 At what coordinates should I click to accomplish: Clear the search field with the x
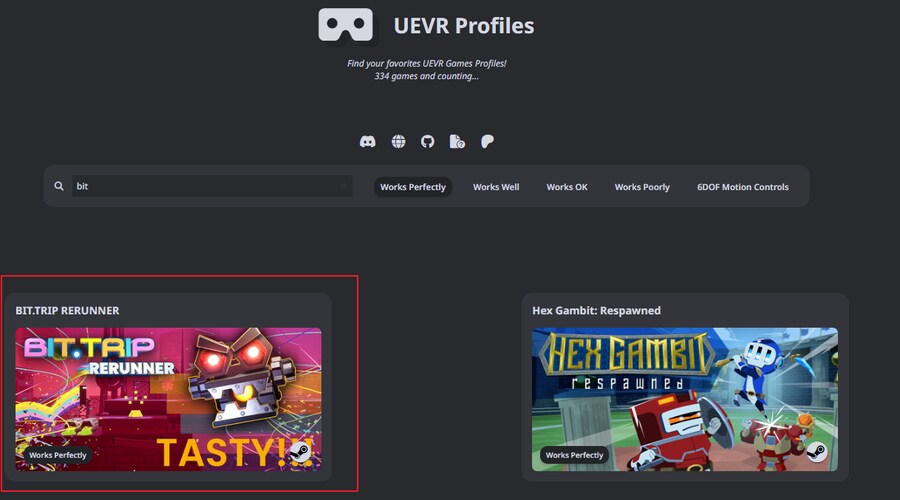point(343,186)
